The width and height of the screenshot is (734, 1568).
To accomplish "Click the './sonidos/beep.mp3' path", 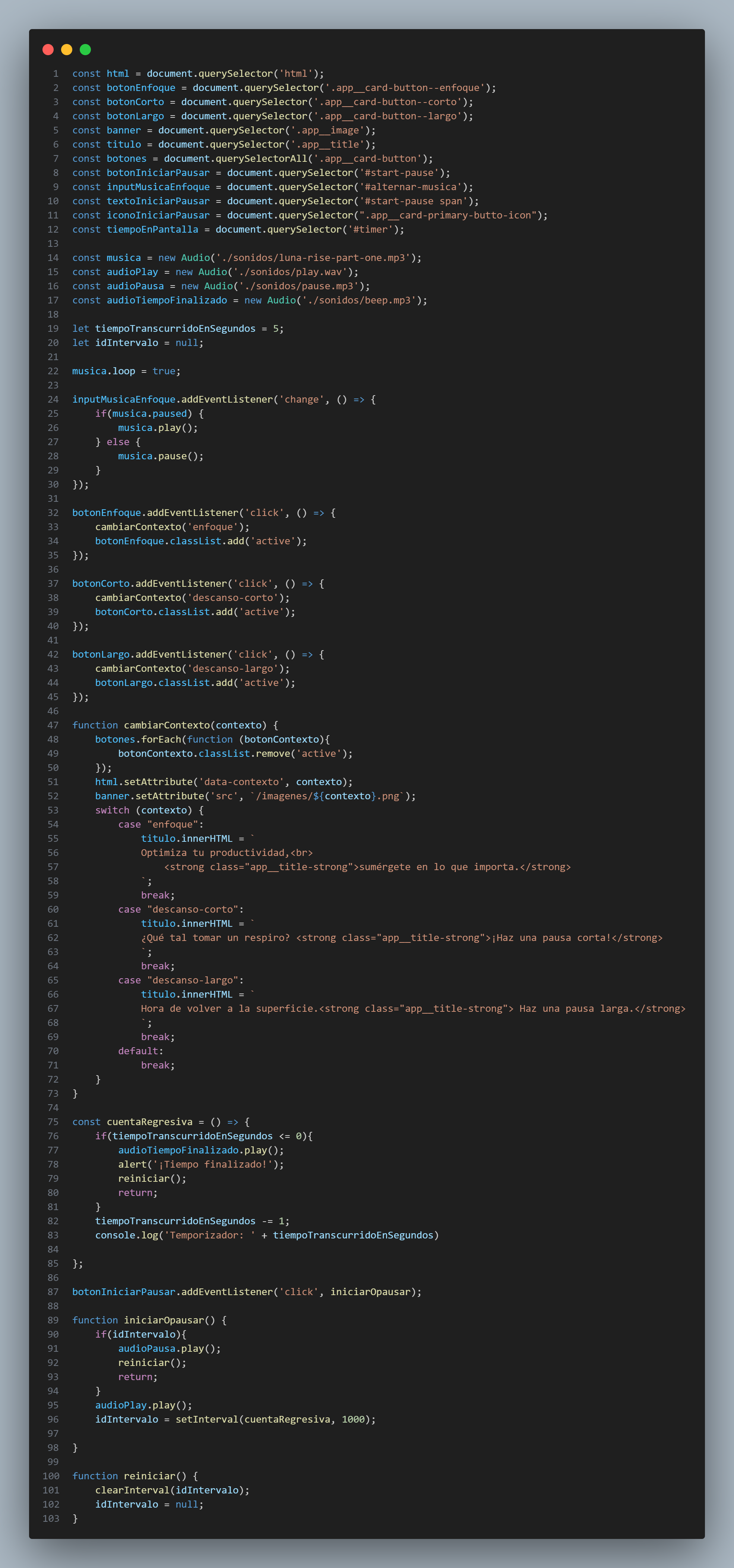I will (359, 300).
